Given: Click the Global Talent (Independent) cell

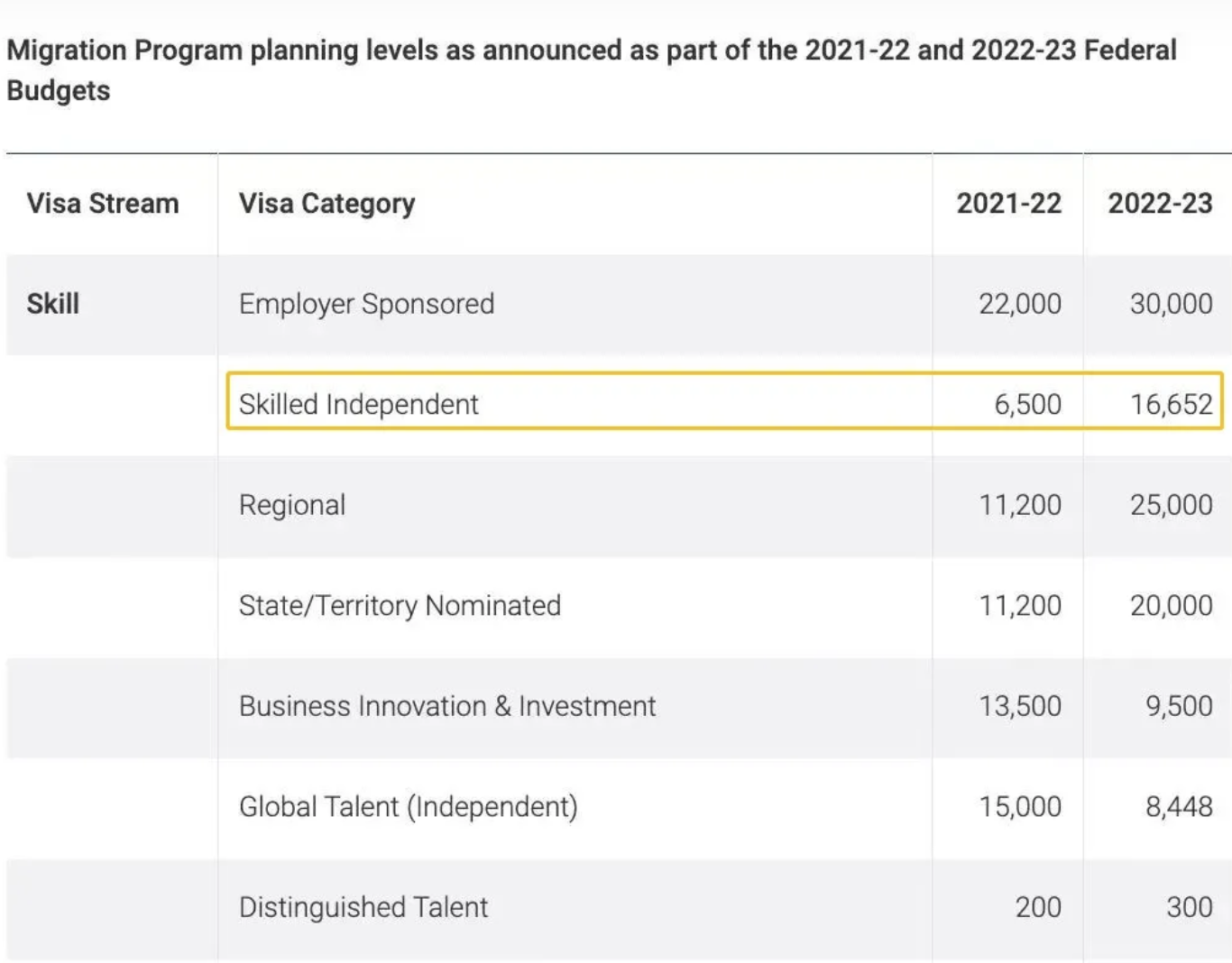Looking at the screenshot, I should pos(408,806).
